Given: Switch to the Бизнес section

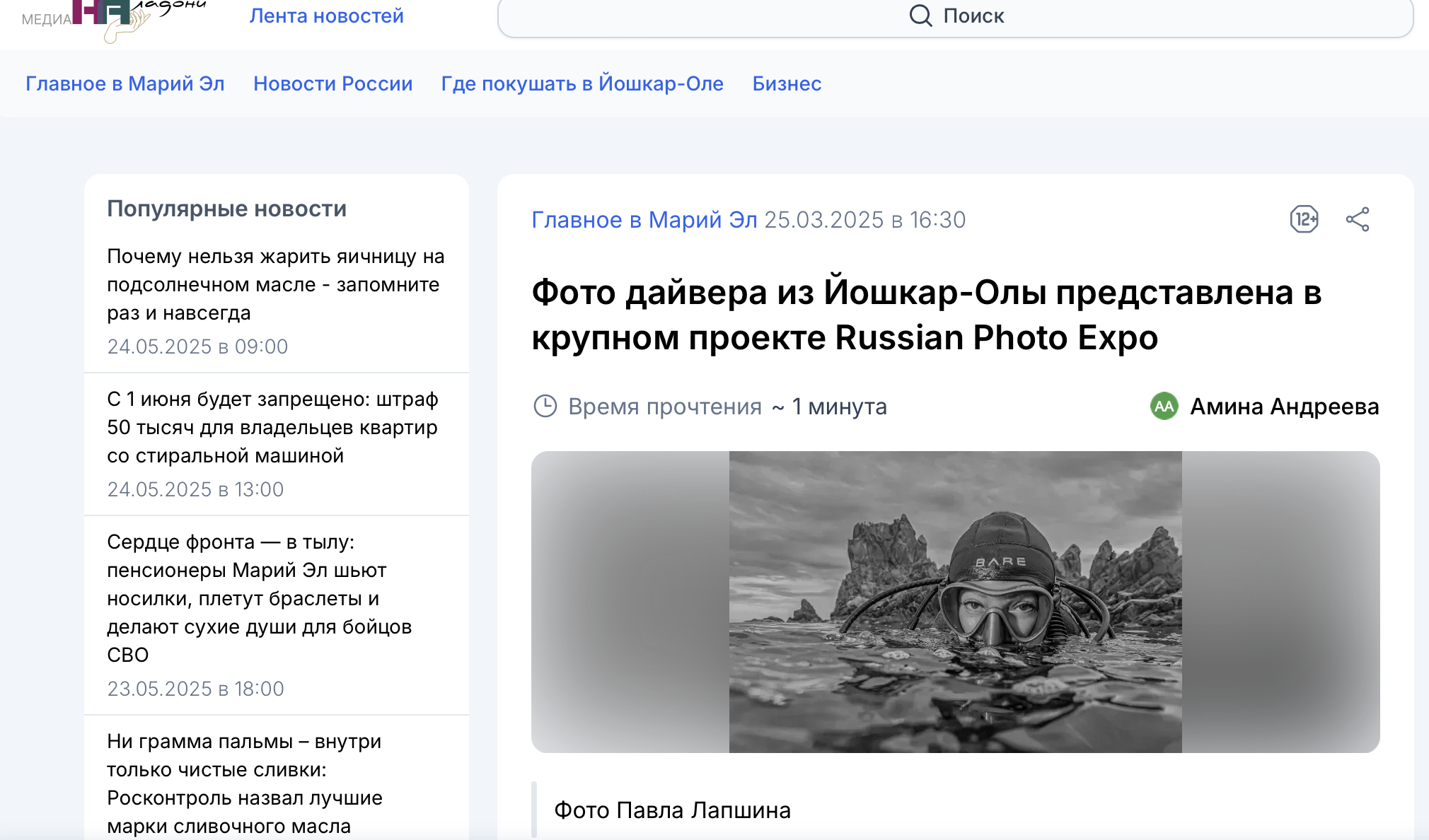Looking at the screenshot, I should (786, 83).
